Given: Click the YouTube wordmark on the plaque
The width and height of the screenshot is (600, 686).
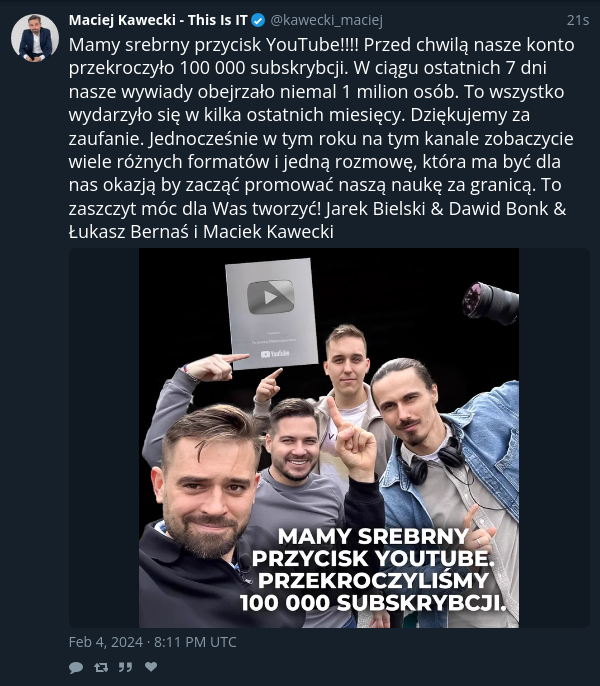Looking at the screenshot, I should coord(275,354).
